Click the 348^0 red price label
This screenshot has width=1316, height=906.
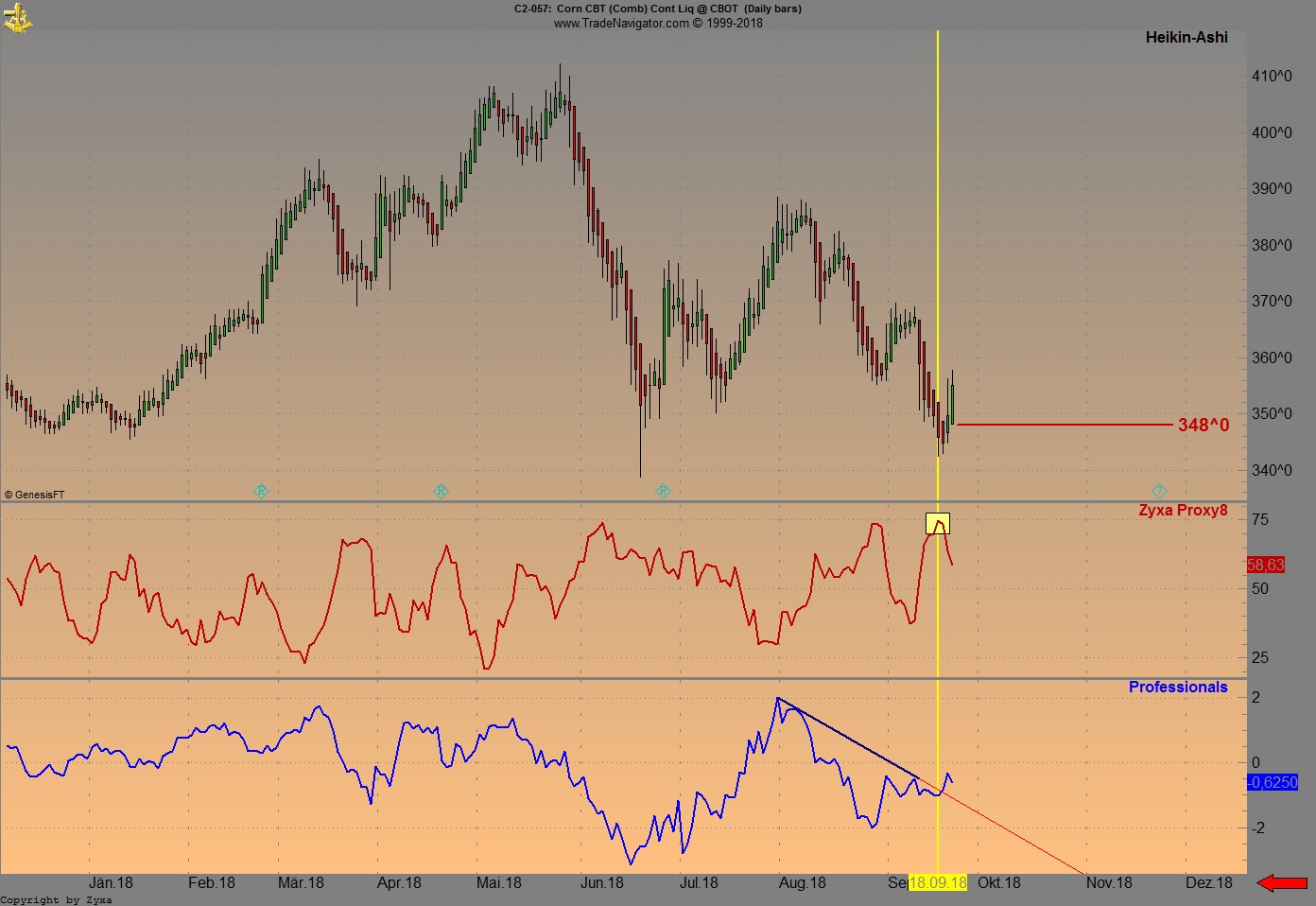[1203, 425]
